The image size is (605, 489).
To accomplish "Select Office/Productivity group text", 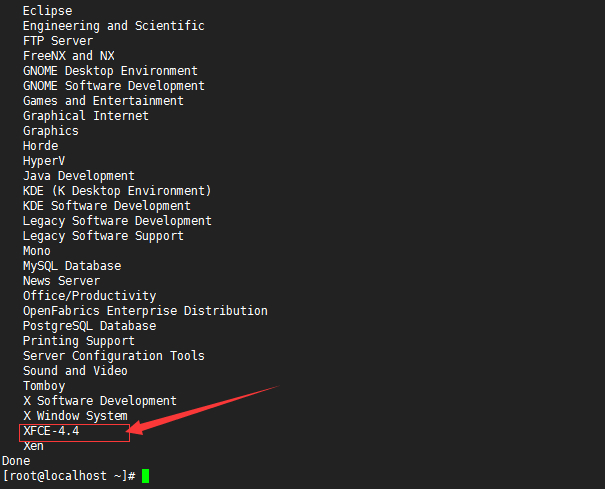I will pyautogui.click(x=90, y=296).
